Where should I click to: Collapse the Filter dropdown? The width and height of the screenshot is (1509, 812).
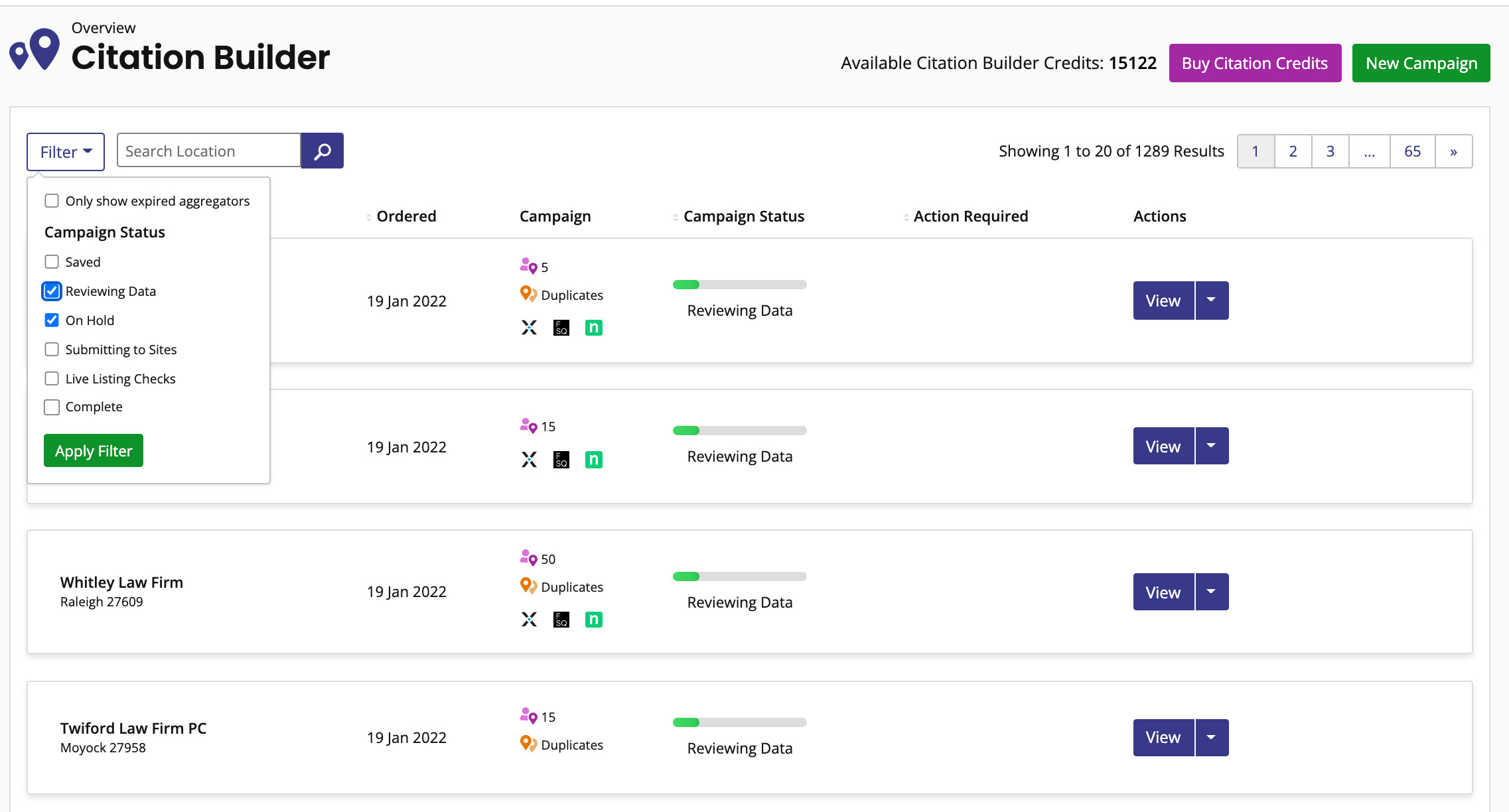pyautogui.click(x=65, y=151)
